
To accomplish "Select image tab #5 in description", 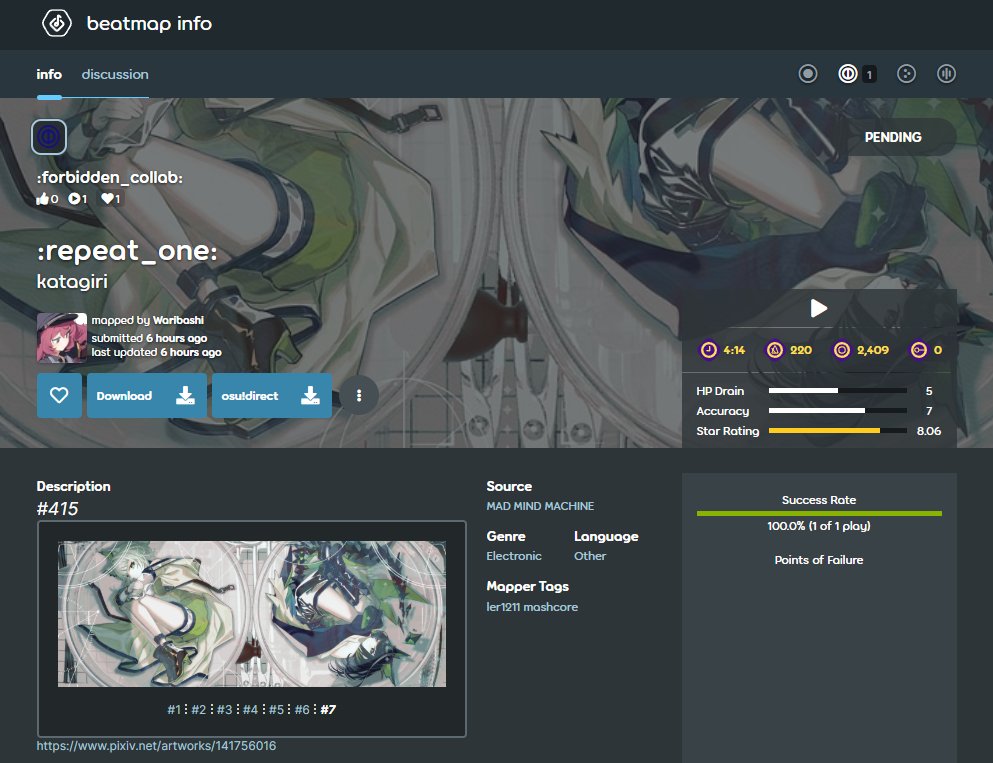I will tap(276, 709).
